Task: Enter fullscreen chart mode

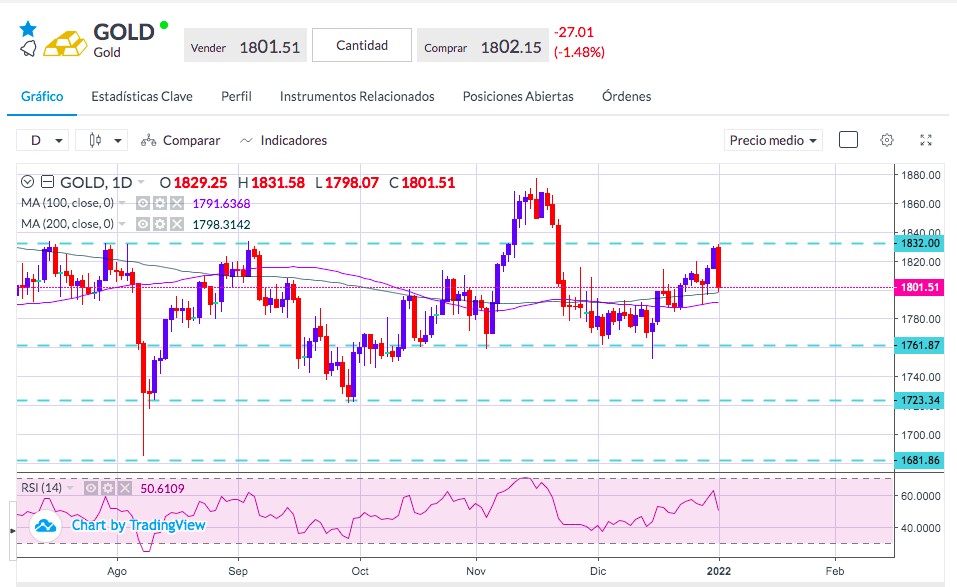Action: 926,140
